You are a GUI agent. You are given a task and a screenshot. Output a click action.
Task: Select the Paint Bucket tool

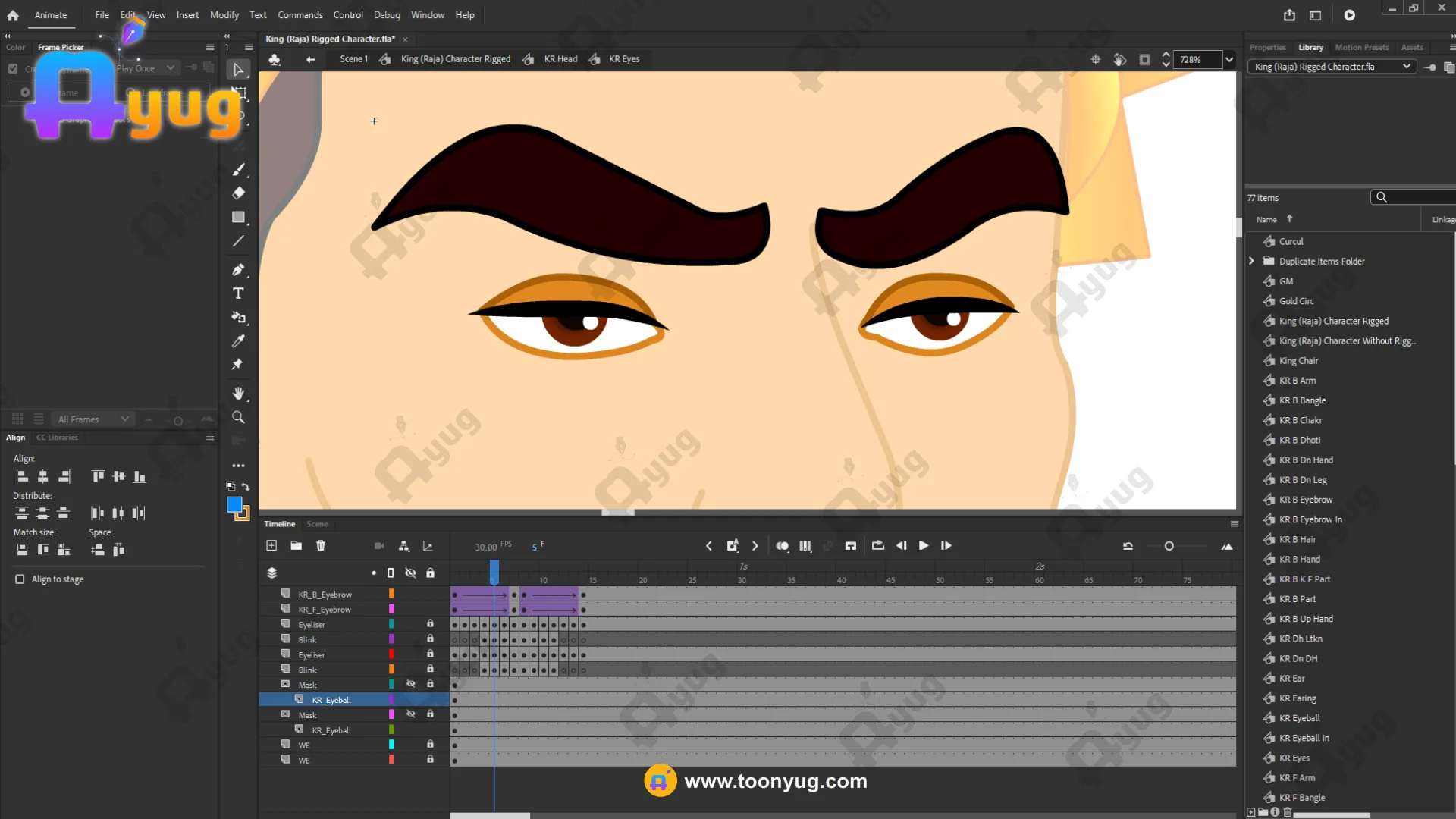point(238,317)
